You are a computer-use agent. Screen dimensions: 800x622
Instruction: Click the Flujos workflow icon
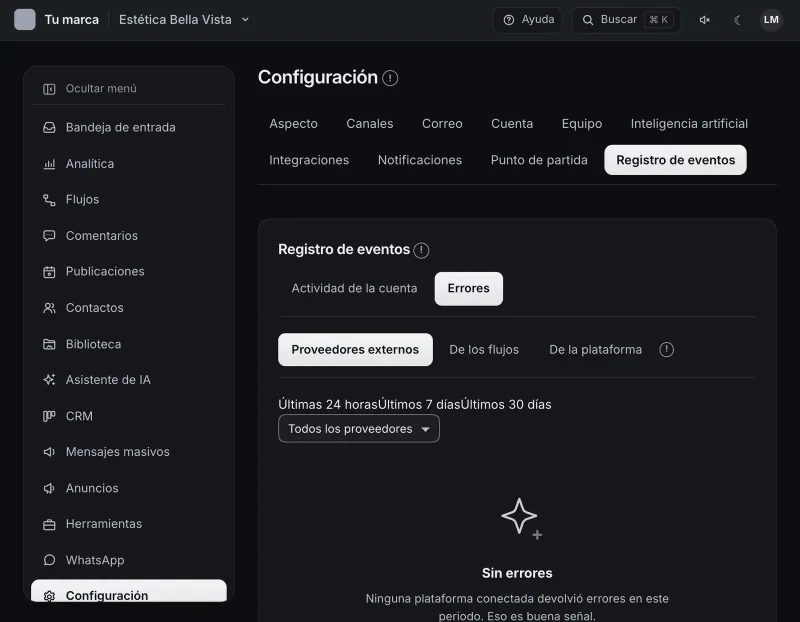pos(49,200)
